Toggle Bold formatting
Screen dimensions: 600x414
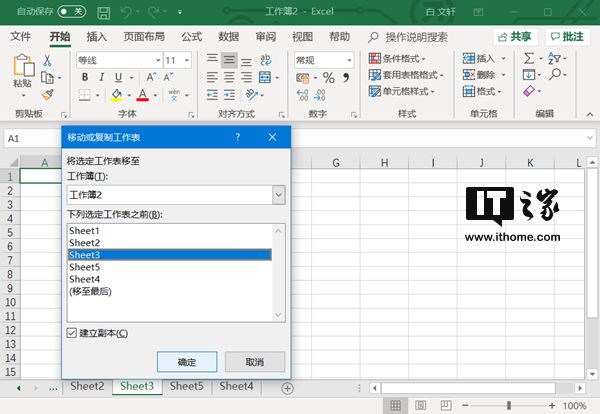[x=85, y=77]
